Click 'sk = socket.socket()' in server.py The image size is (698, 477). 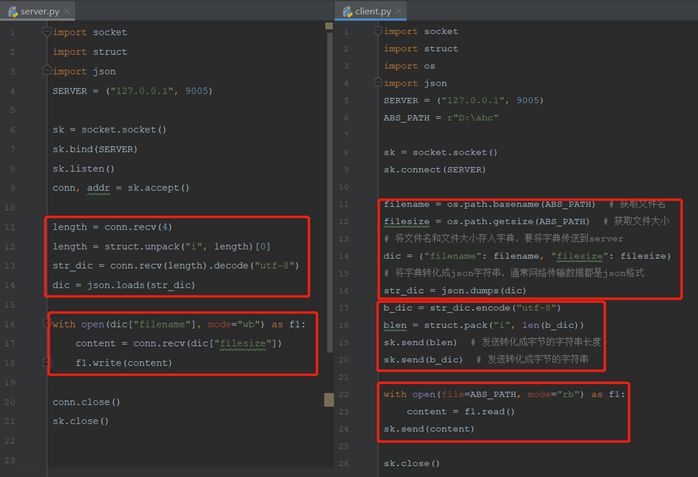tap(109, 129)
